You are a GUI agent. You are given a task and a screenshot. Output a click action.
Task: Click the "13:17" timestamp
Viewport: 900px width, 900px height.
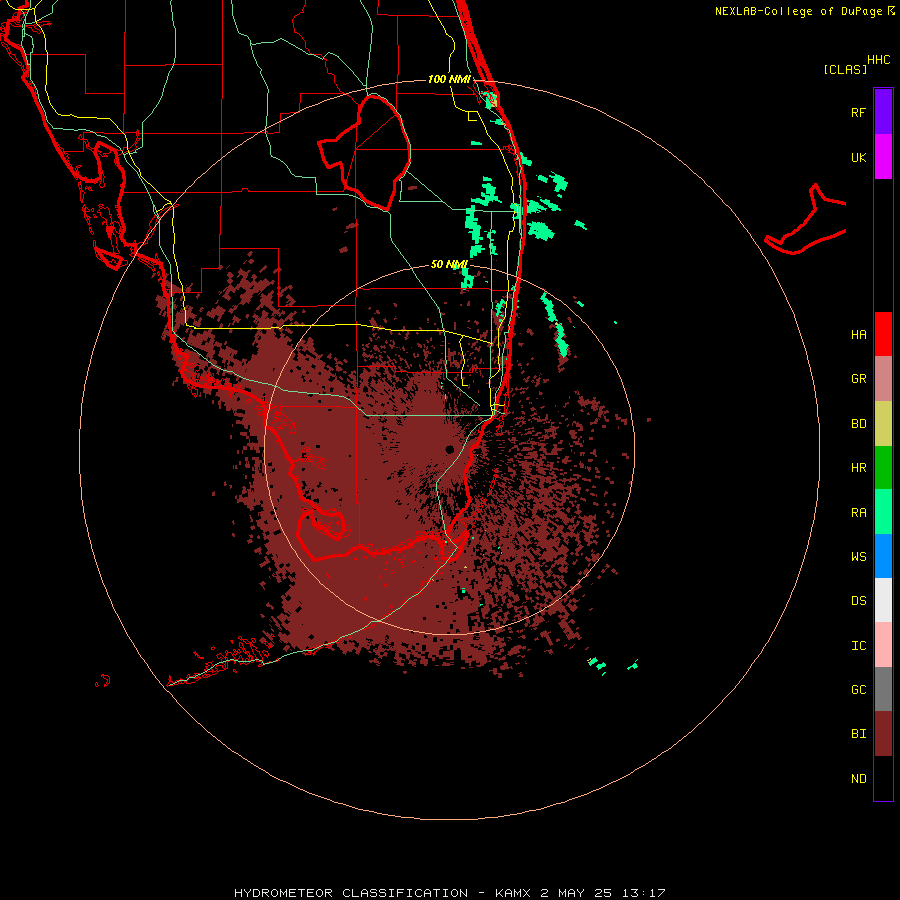tap(642, 893)
